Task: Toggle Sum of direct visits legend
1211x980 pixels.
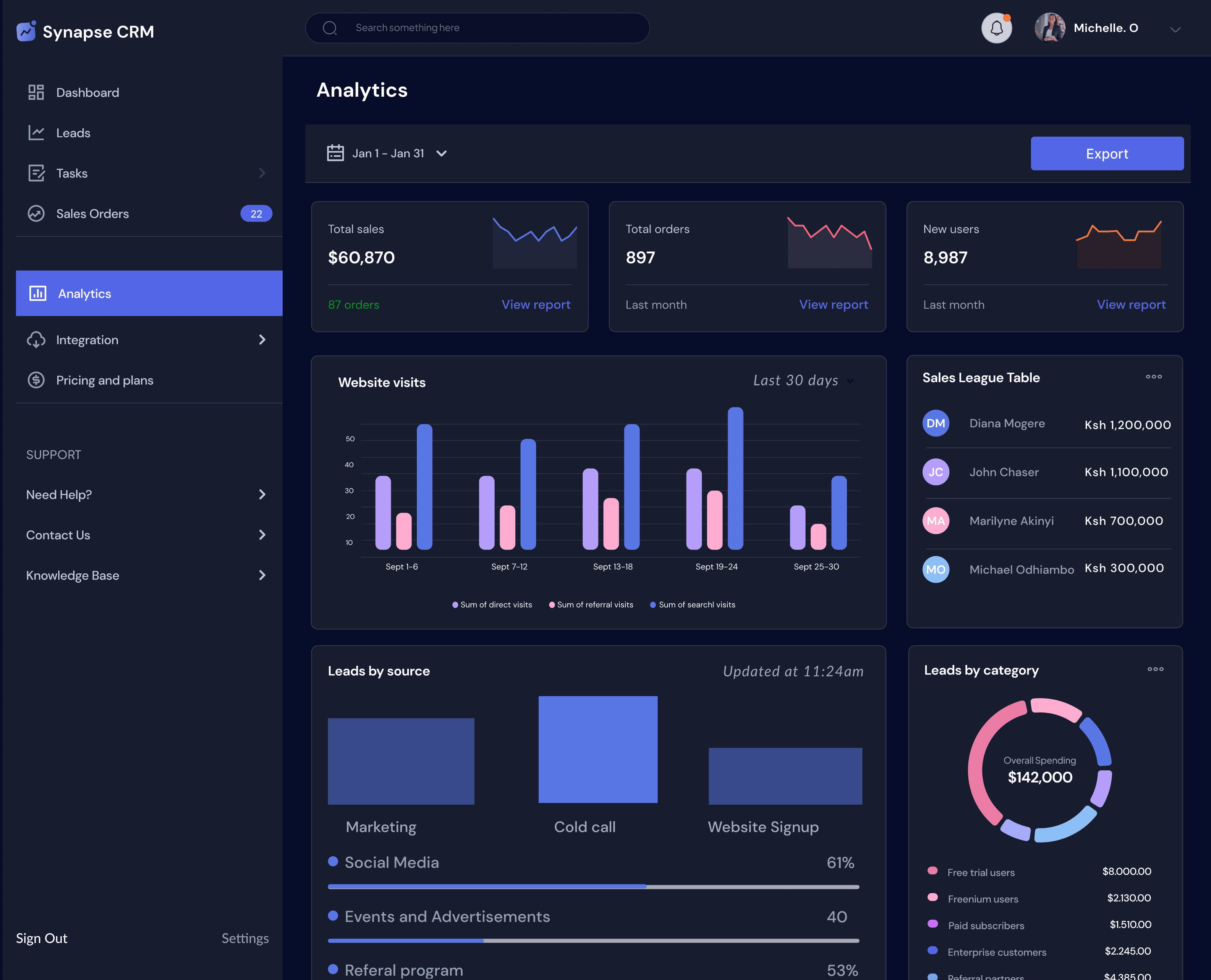Action: click(491, 605)
